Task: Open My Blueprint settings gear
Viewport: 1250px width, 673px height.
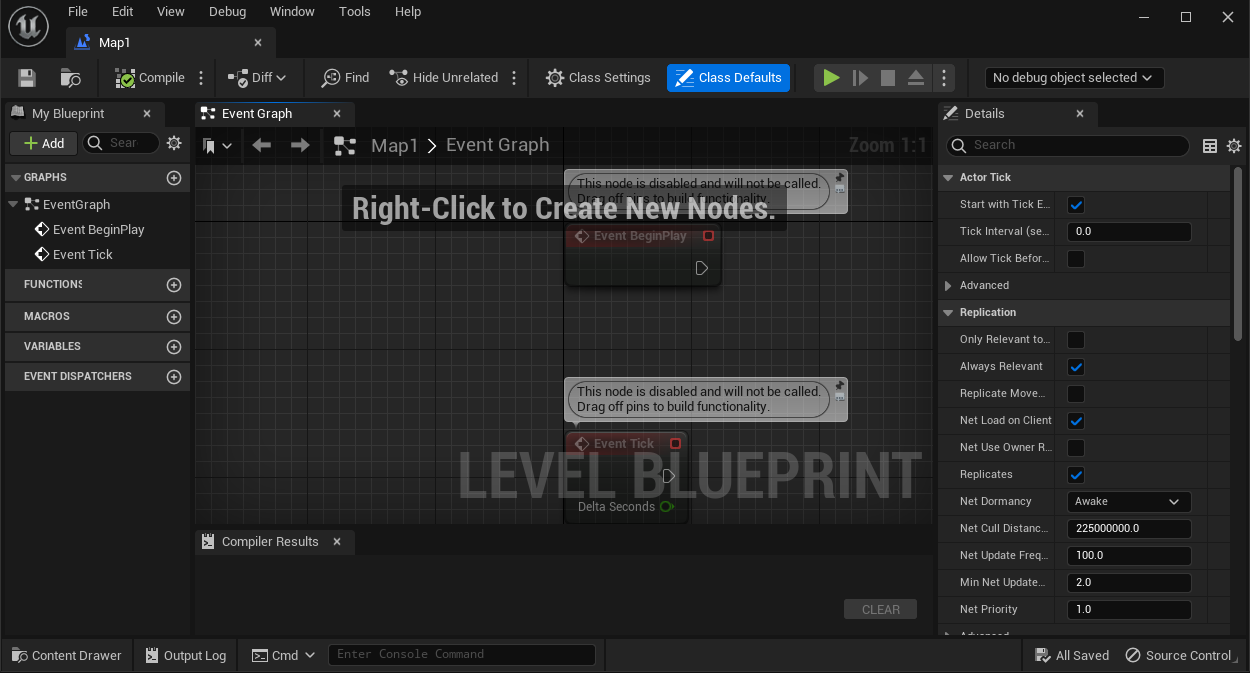Action: tap(174, 143)
